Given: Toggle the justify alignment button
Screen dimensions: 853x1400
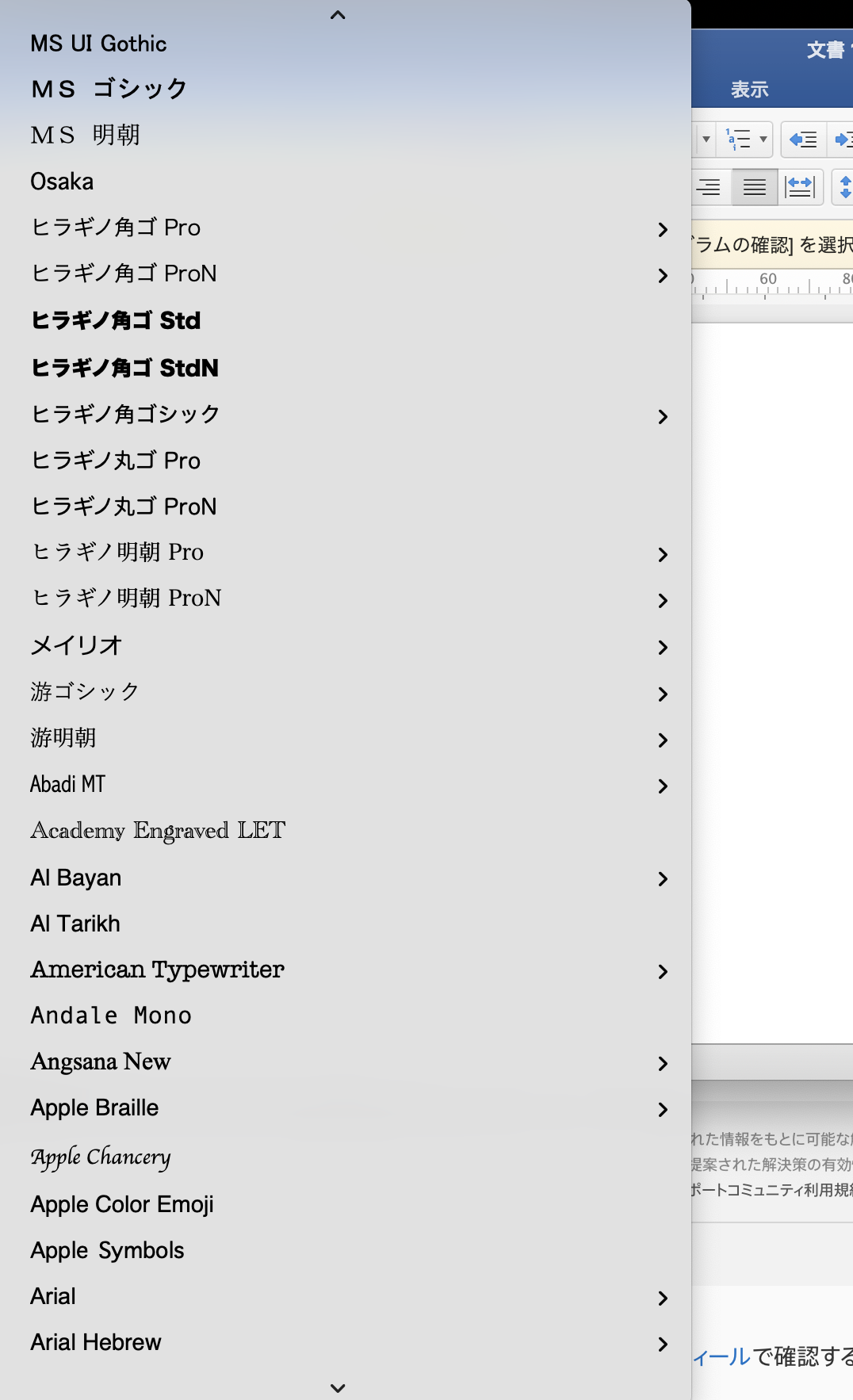Looking at the screenshot, I should pos(755,187).
